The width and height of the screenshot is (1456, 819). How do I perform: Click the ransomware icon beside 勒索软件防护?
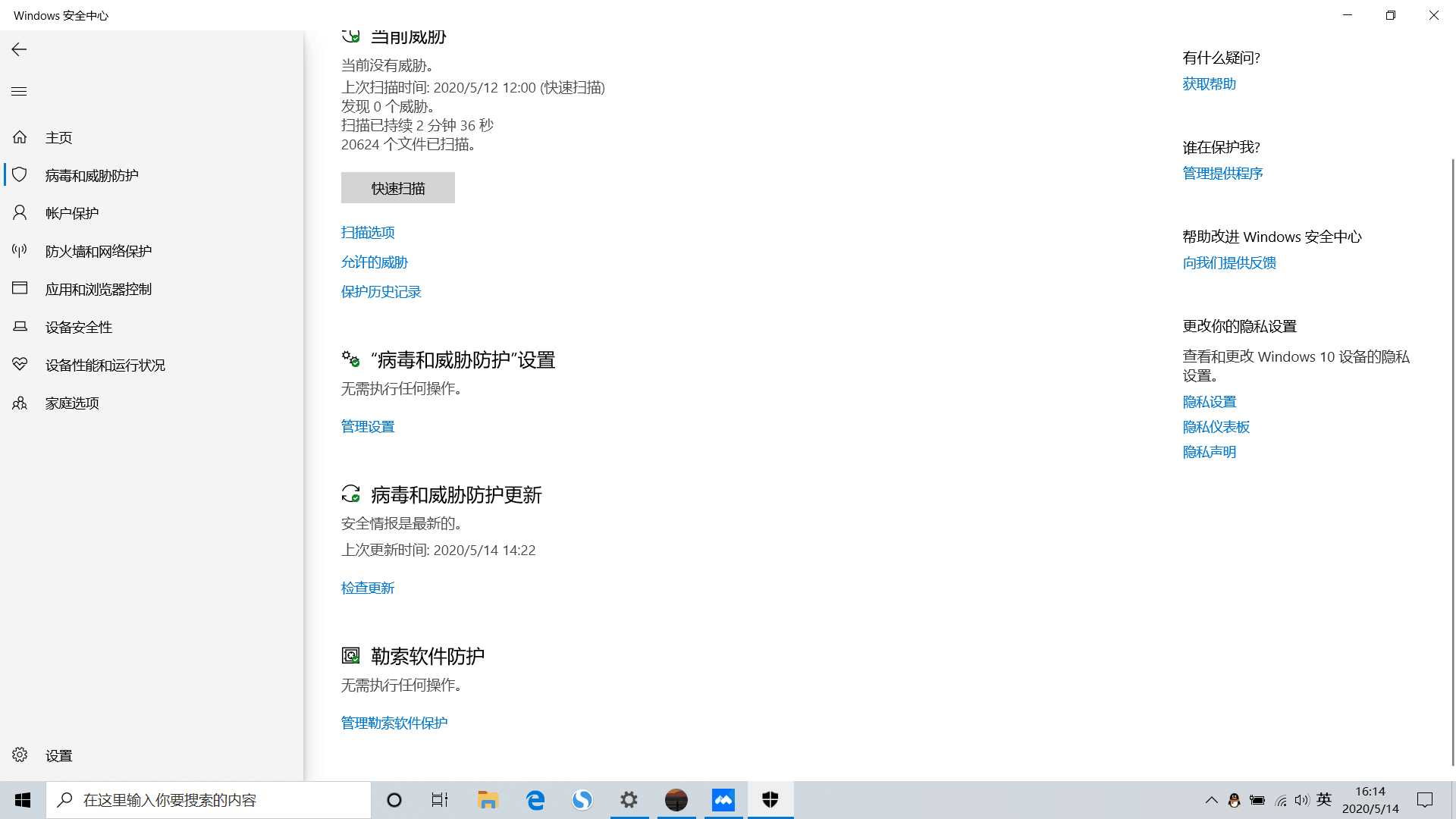tap(350, 655)
